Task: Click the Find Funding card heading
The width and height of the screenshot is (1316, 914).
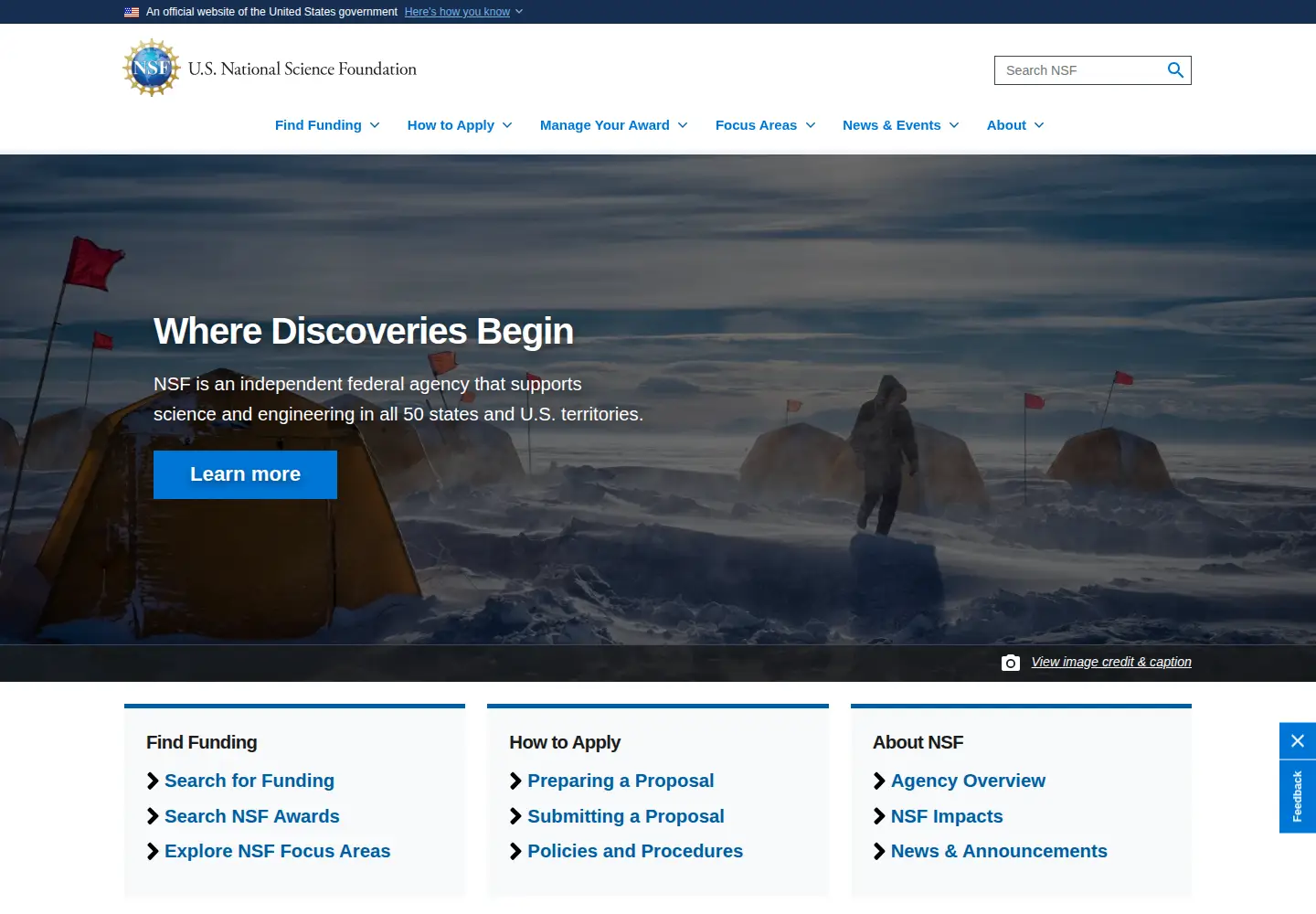Action: [x=202, y=742]
